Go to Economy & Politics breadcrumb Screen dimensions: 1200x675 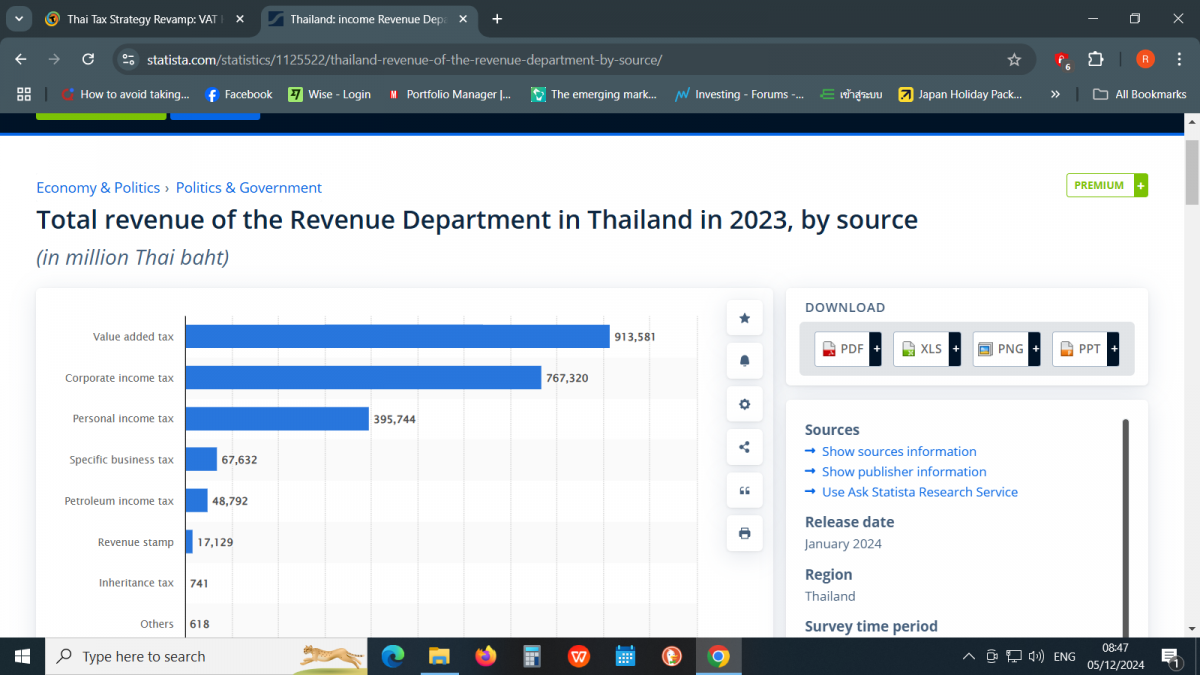tap(98, 187)
